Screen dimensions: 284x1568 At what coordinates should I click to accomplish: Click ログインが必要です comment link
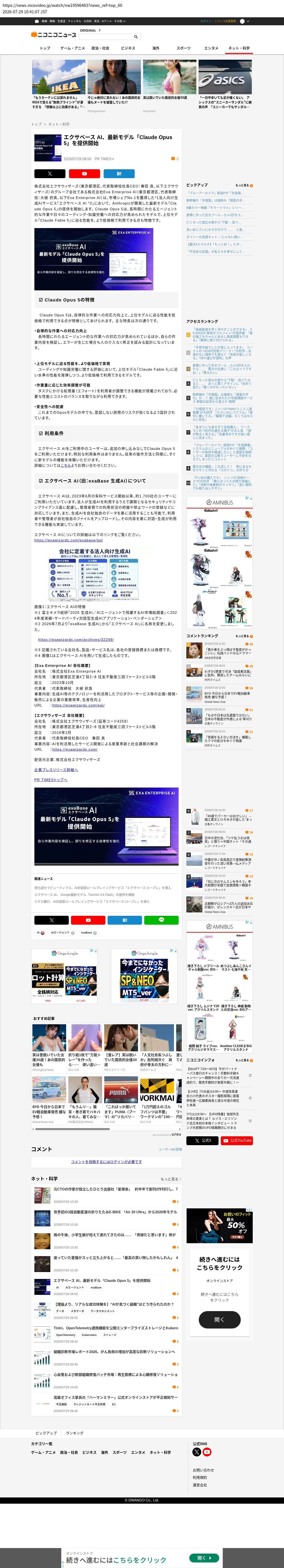(106, 1162)
